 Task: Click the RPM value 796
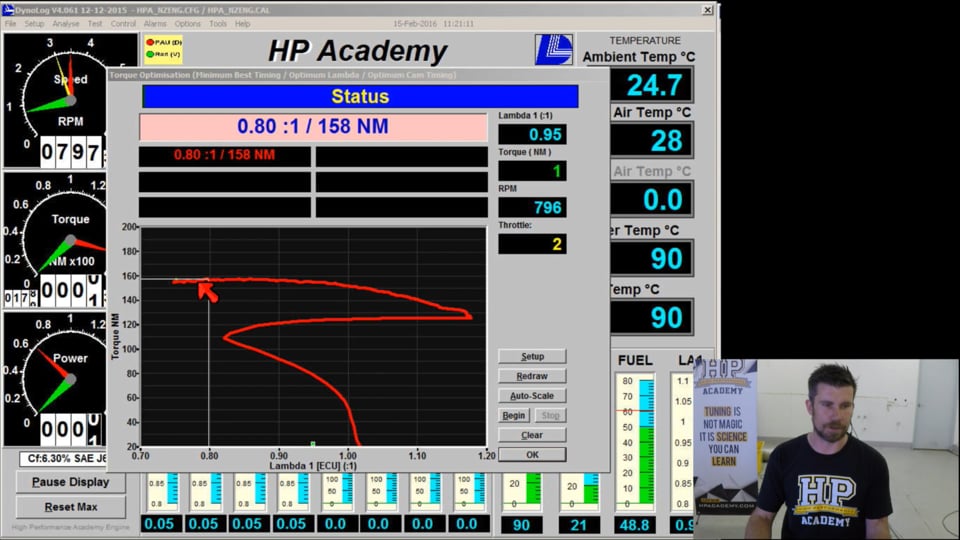[x=532, y=208]
